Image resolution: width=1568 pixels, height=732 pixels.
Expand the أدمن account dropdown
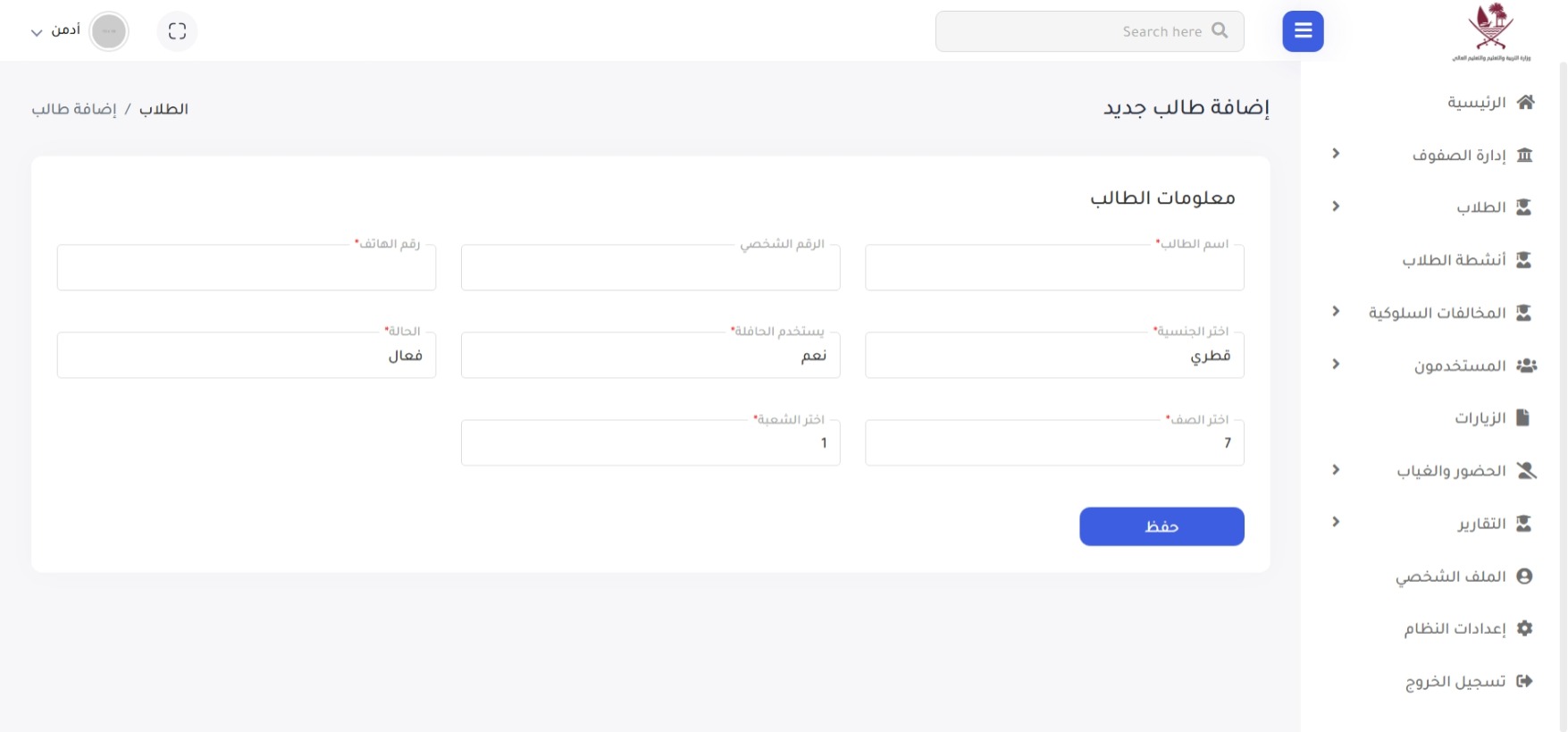tap(36, 32)
